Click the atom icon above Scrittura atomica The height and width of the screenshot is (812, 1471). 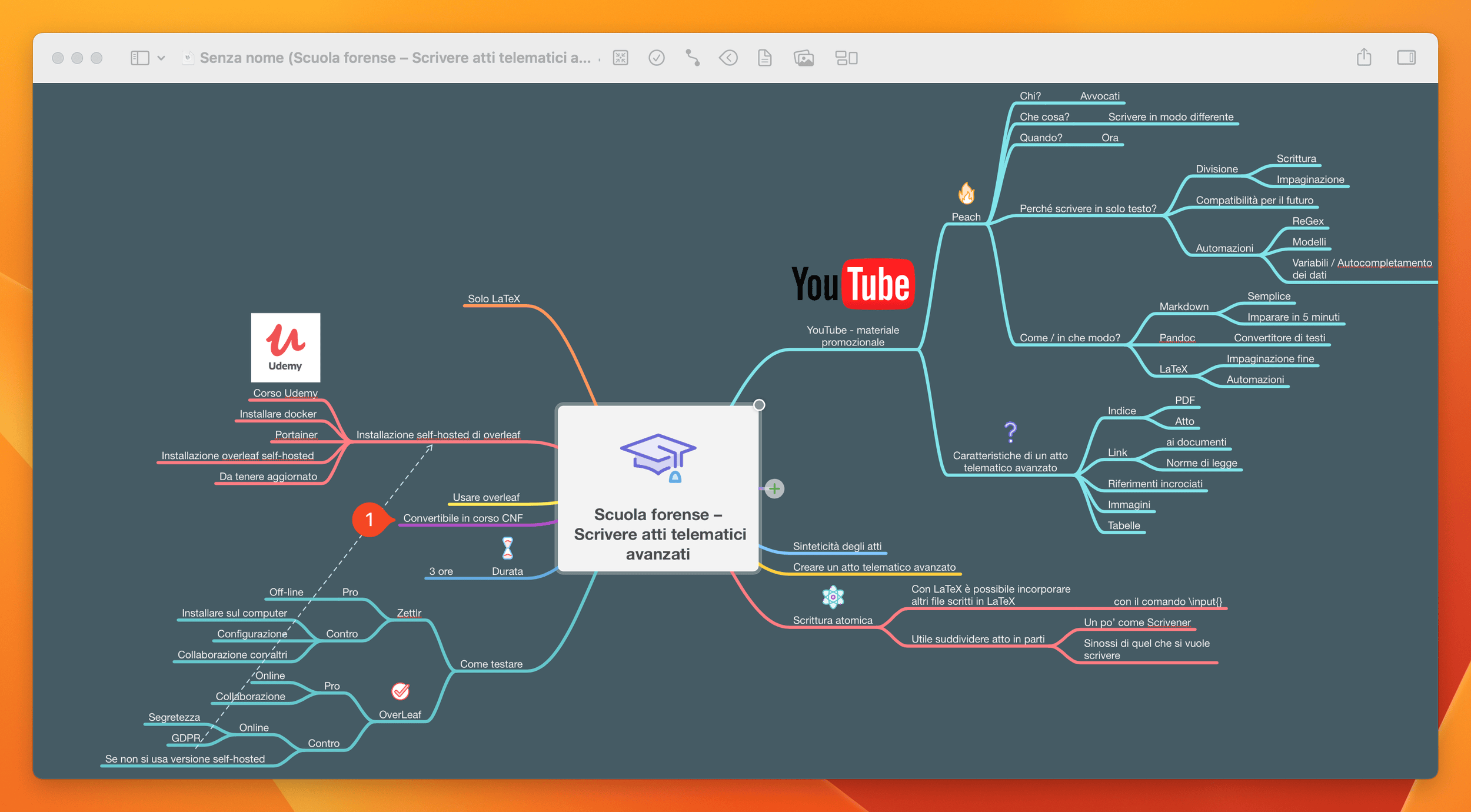tap(833, 597)
